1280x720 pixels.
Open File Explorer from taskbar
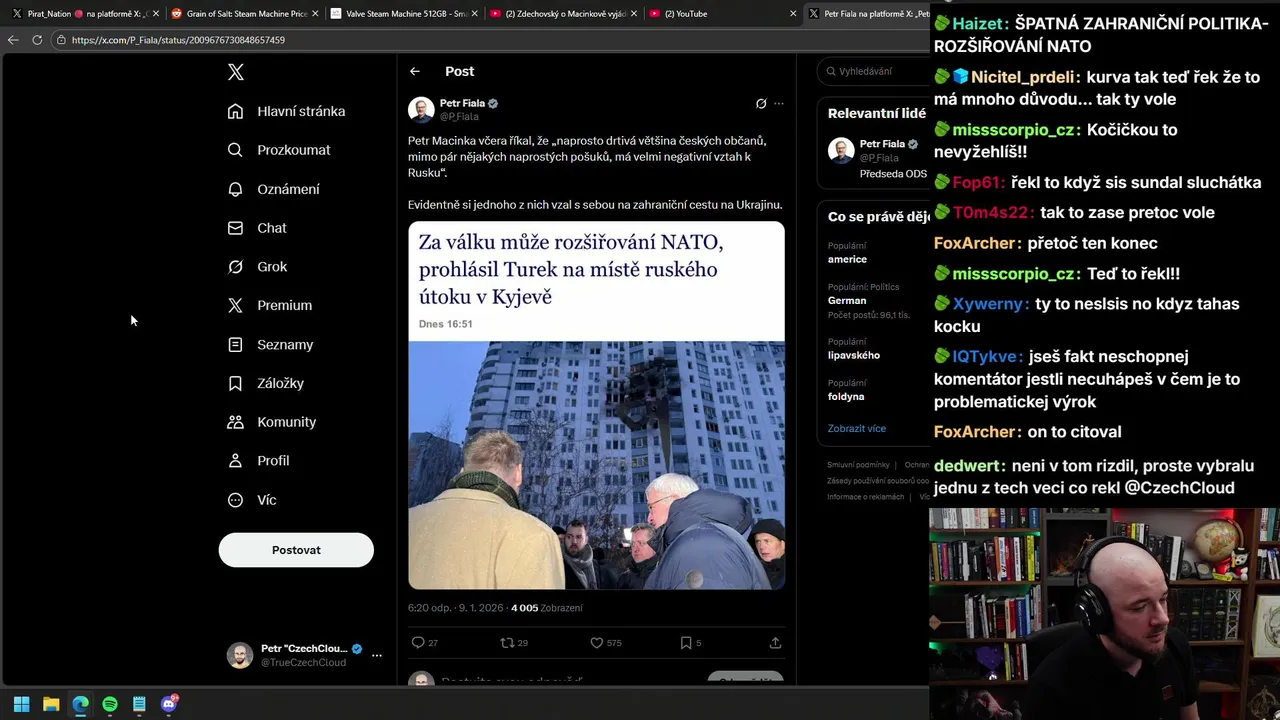click(51, 704)
